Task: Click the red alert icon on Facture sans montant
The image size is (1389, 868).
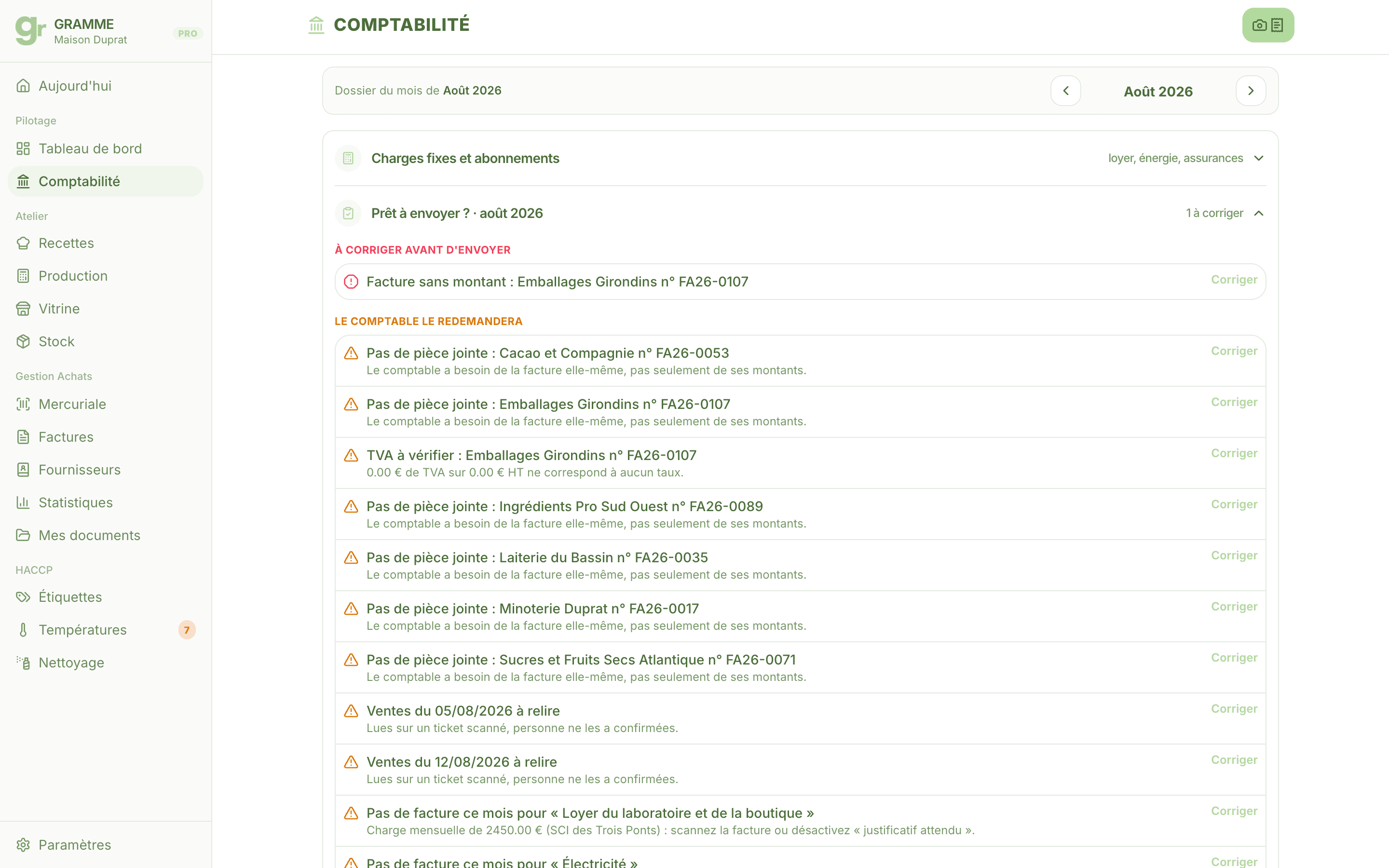Action: click(351, 282)
